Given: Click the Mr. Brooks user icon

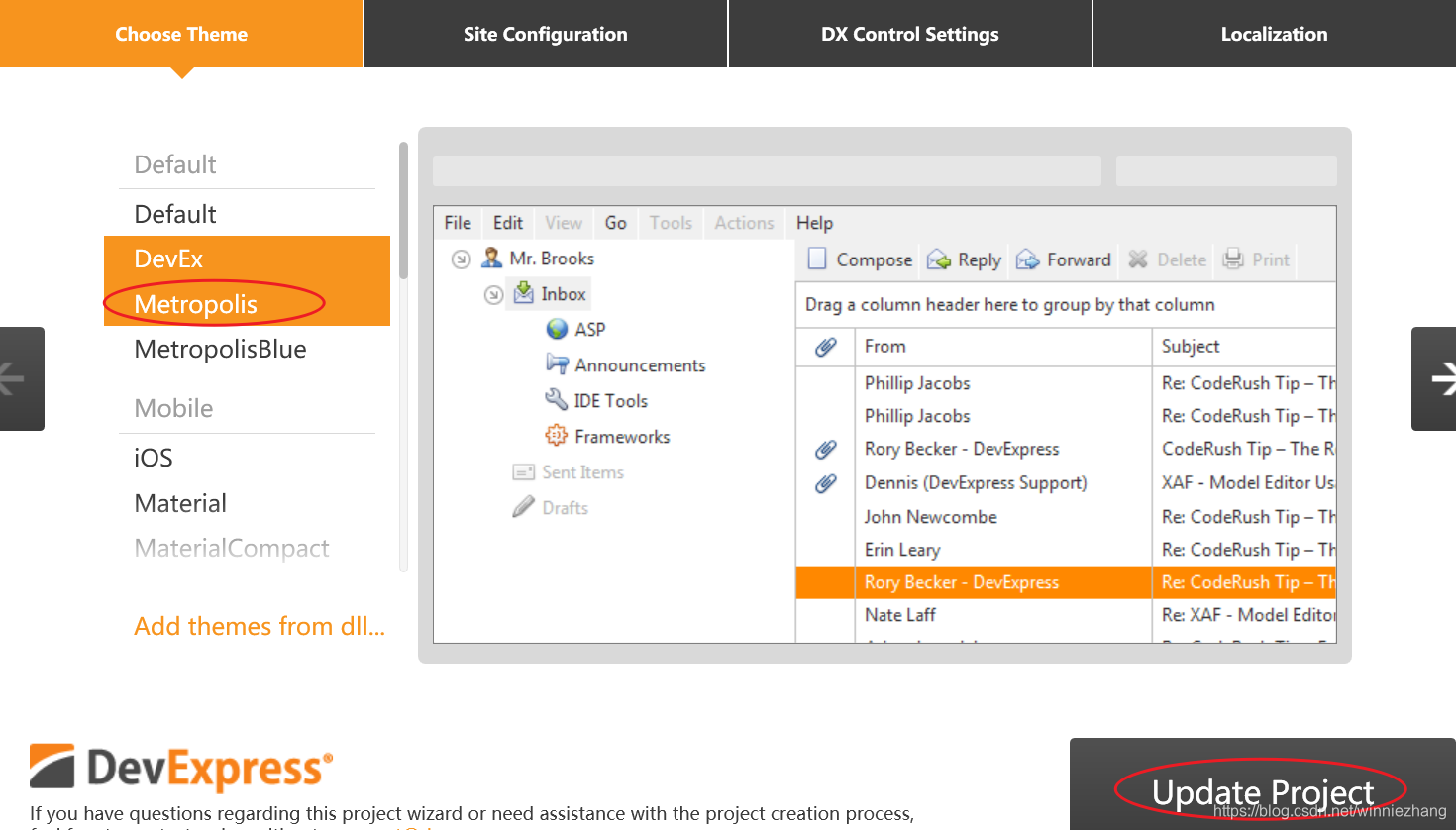Looking at the screenshot, I should [x=491, y=258].
